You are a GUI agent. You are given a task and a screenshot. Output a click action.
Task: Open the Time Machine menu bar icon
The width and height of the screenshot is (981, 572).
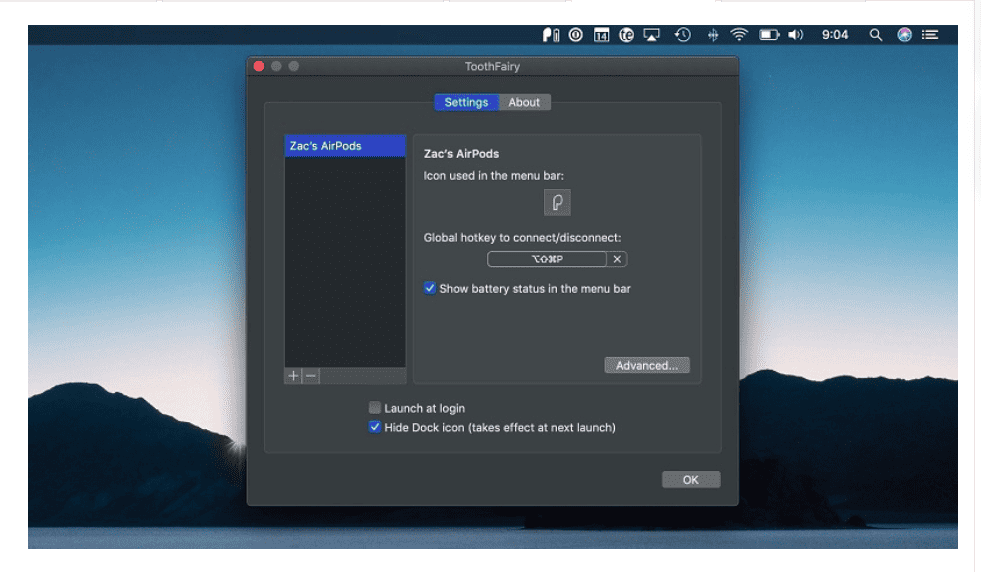683,35
